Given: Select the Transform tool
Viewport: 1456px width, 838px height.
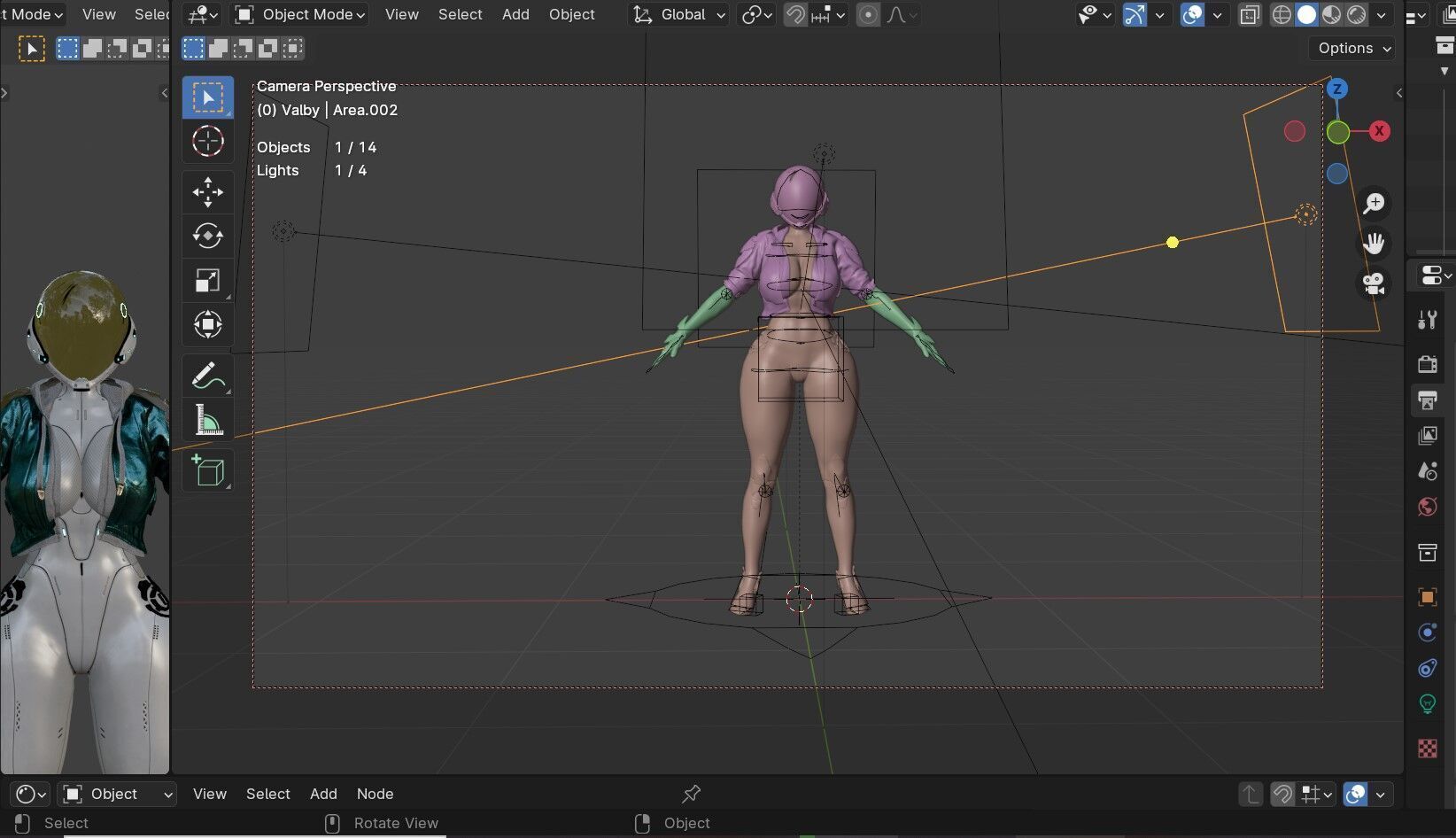Looking at the screenshot, I should 208,324.
